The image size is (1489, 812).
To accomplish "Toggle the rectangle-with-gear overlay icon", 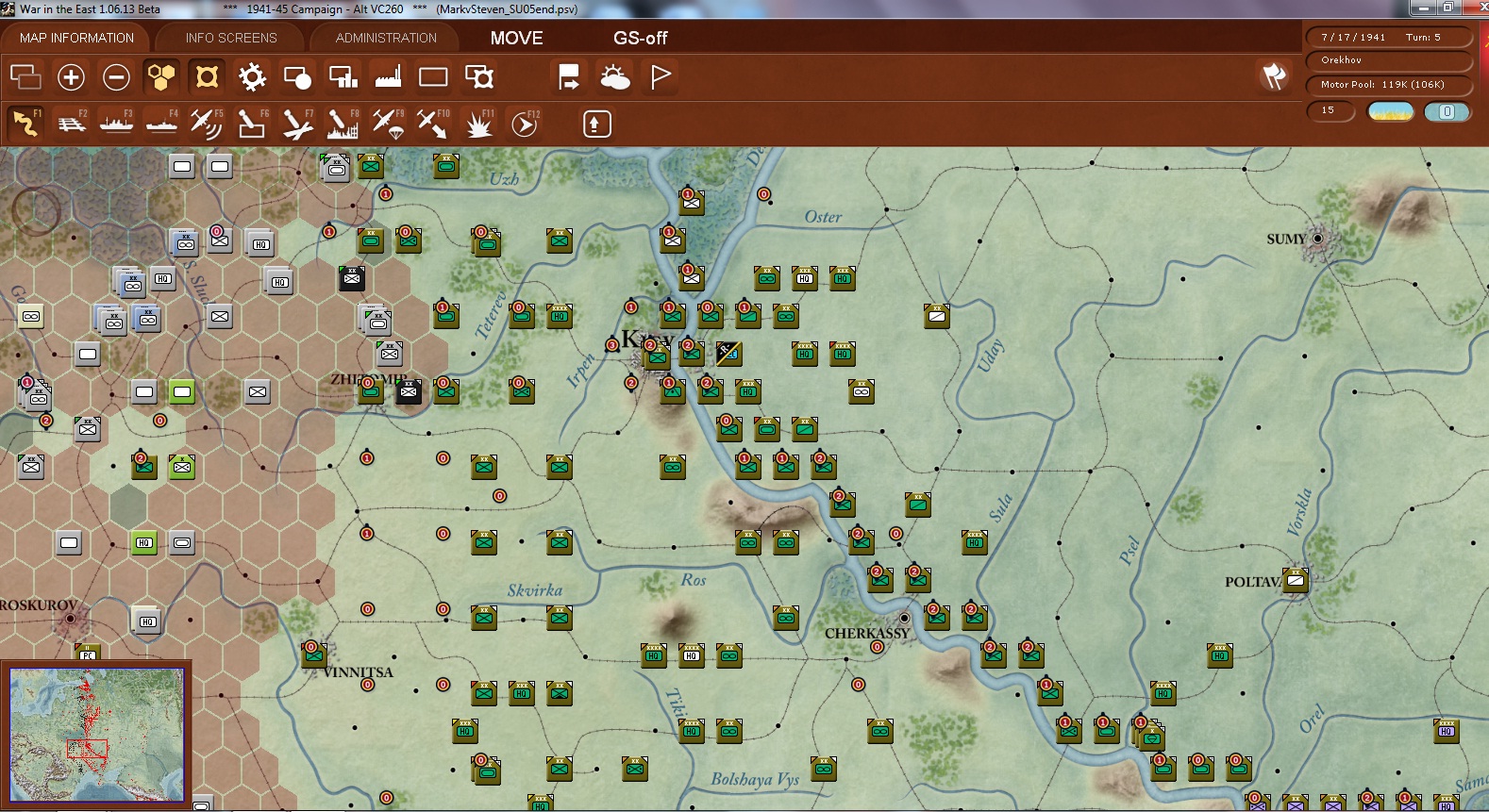I will click(x=478, y=76).
